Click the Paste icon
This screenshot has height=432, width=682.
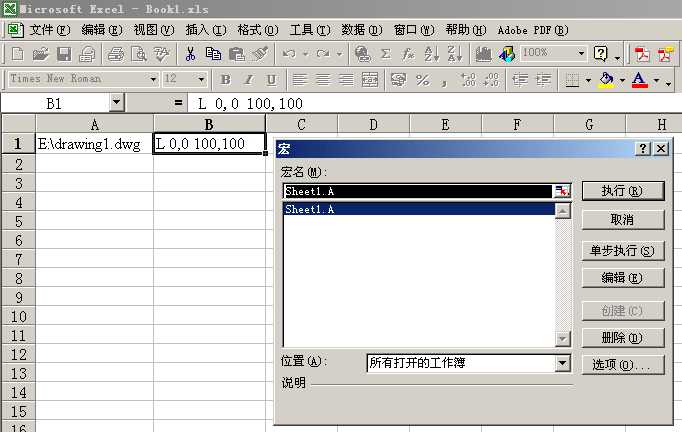click(237, 54)
